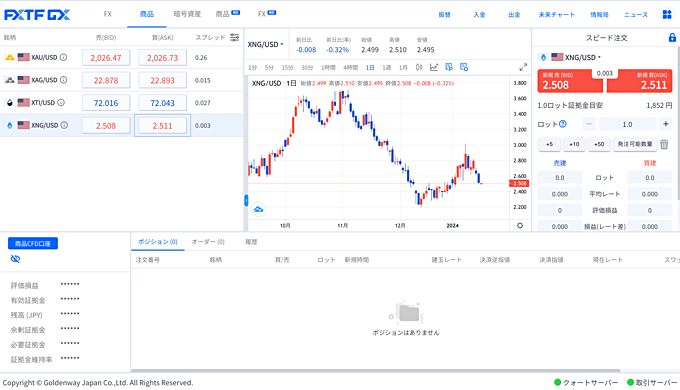The width and height of the screenshot is (680, 390).
Task: Click horizontal scrollbar under positions table
Action: coord(375,370)
